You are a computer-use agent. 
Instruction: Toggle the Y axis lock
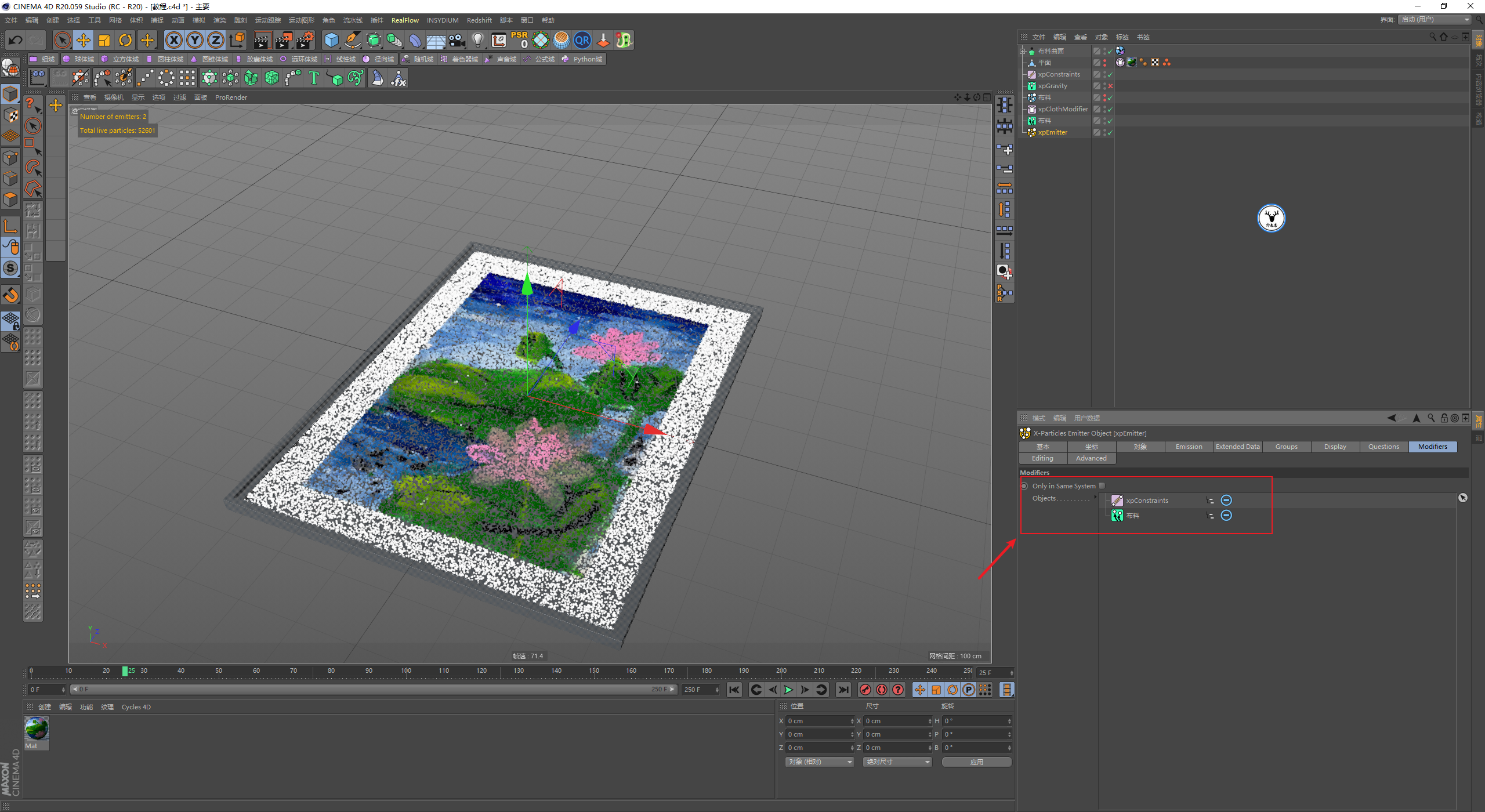tap(195, 40)
